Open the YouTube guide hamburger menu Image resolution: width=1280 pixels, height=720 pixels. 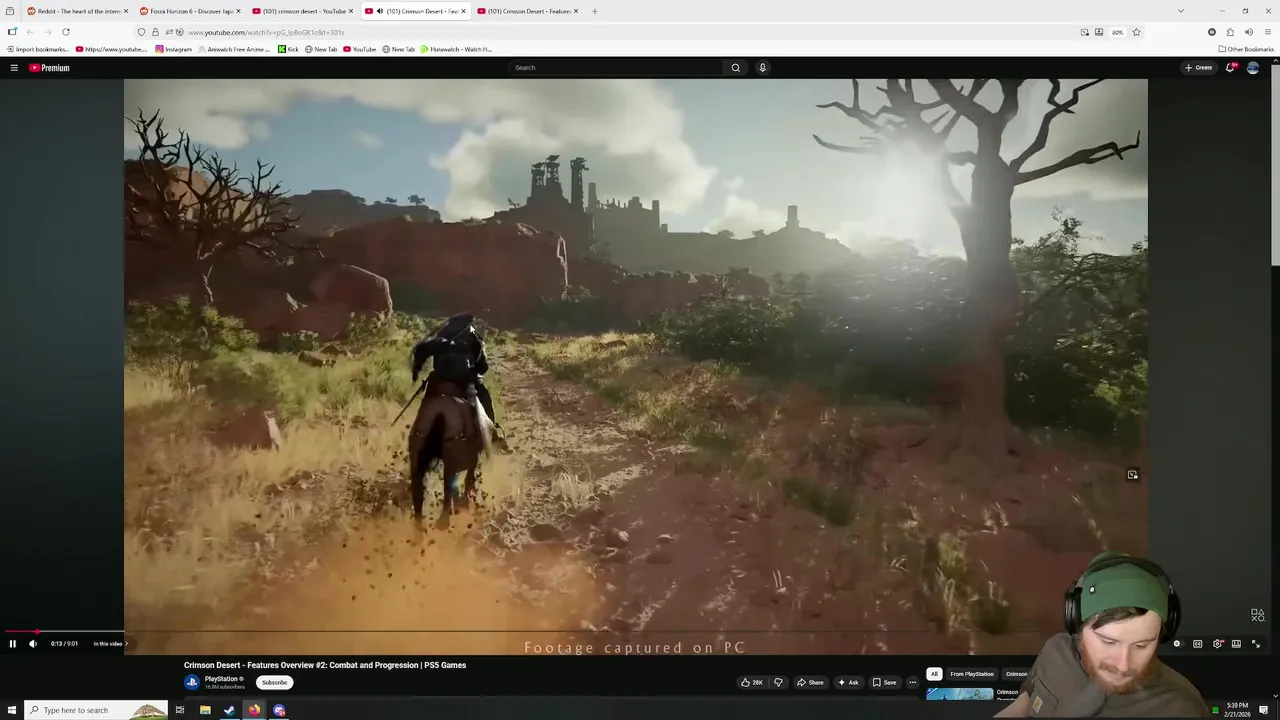[x=14, y=68]
